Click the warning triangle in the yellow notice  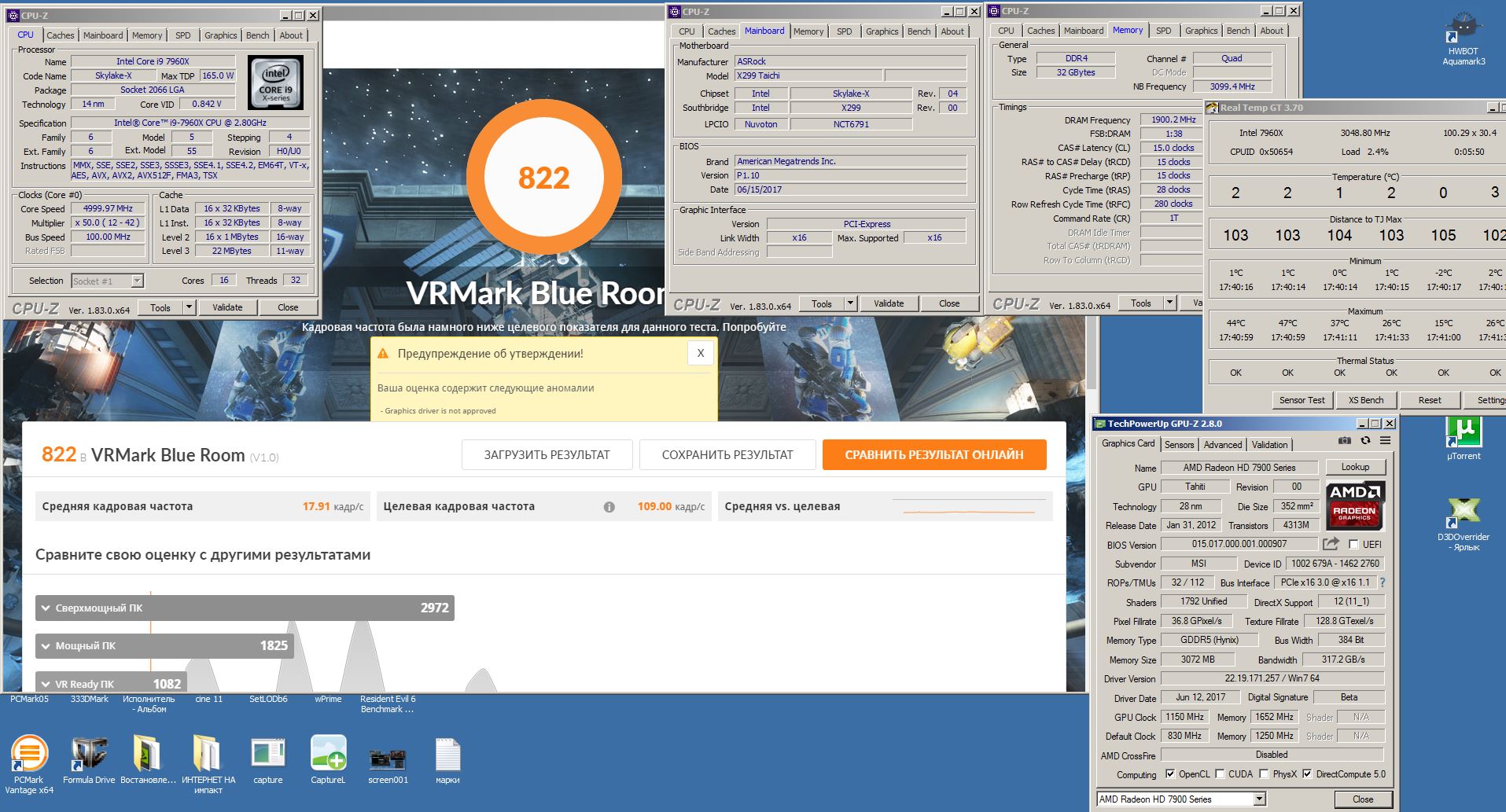tap(383, 354)
